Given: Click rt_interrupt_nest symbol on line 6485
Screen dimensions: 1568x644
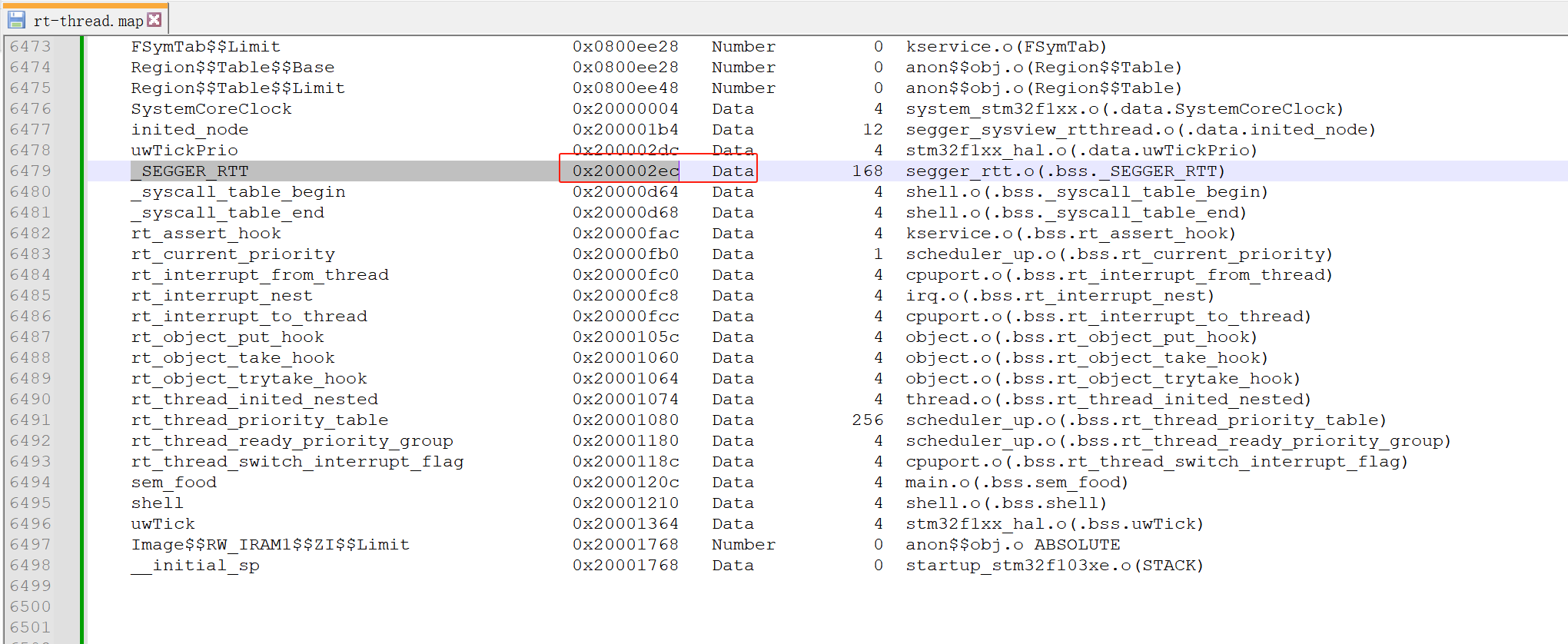Looking at the screenshot, I should pos(222,295).
